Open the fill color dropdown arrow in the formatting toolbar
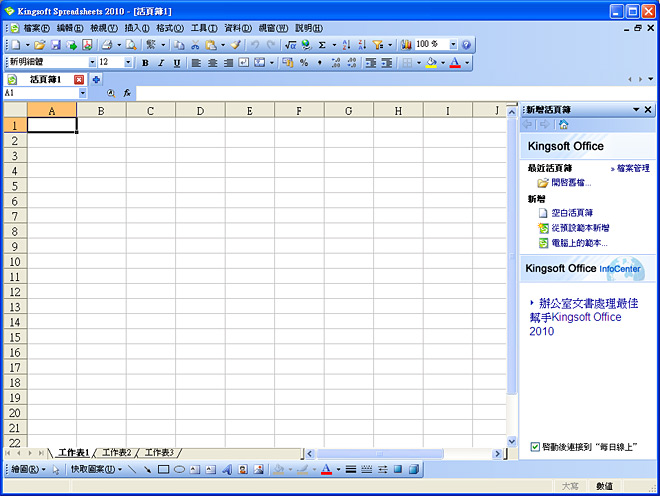Viewport: 660px width, 496px height. tap(443, 63)
